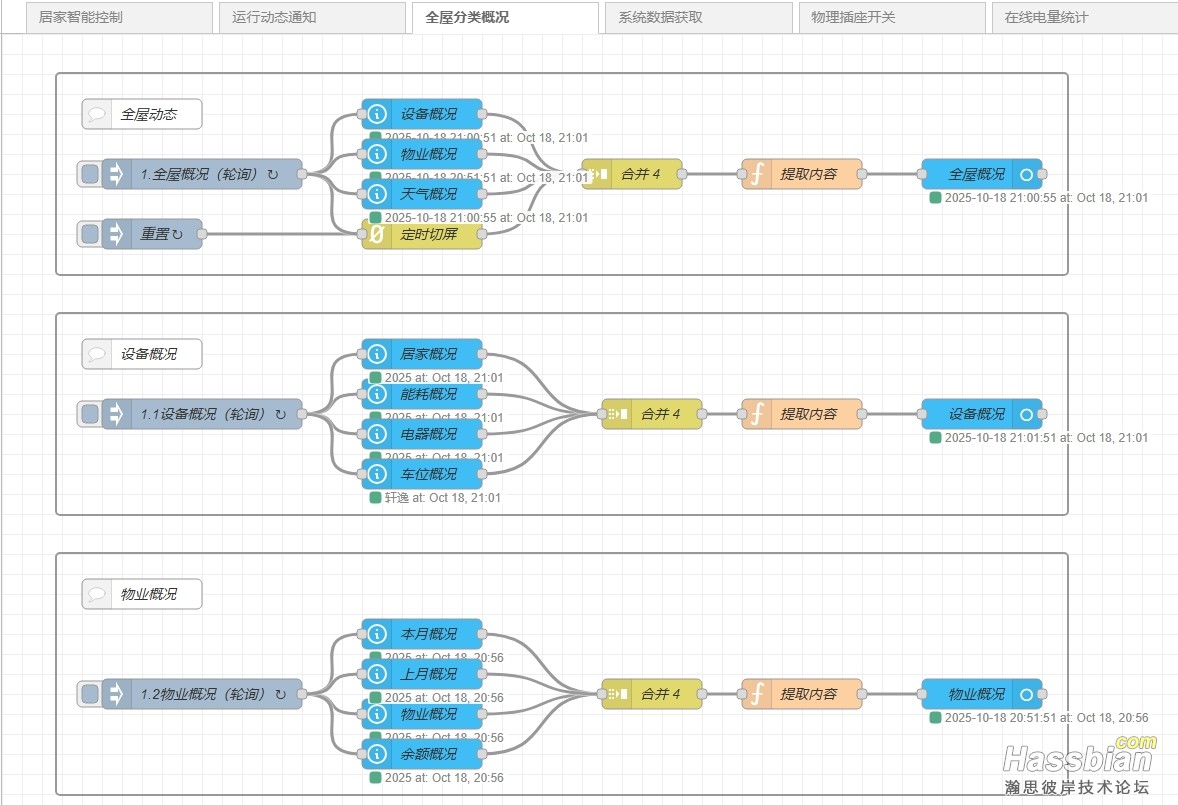
Task: Trigger the 1.全屋概况（轮询）inject button
Action: pyautogui.click(x=90, y=174)
